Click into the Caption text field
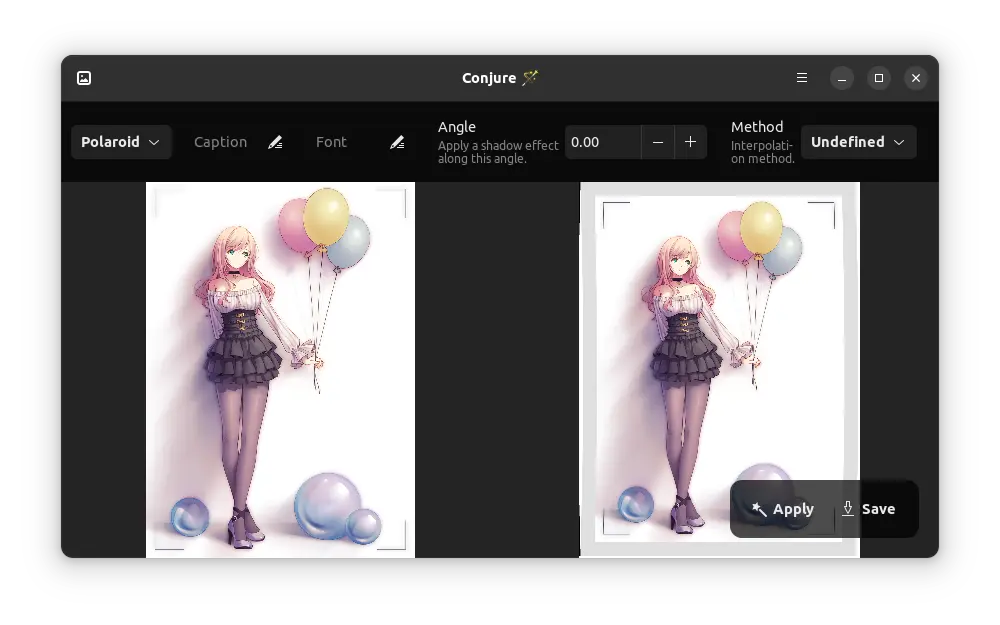This screenshot has height=625, width=1000. click(221, 142)
